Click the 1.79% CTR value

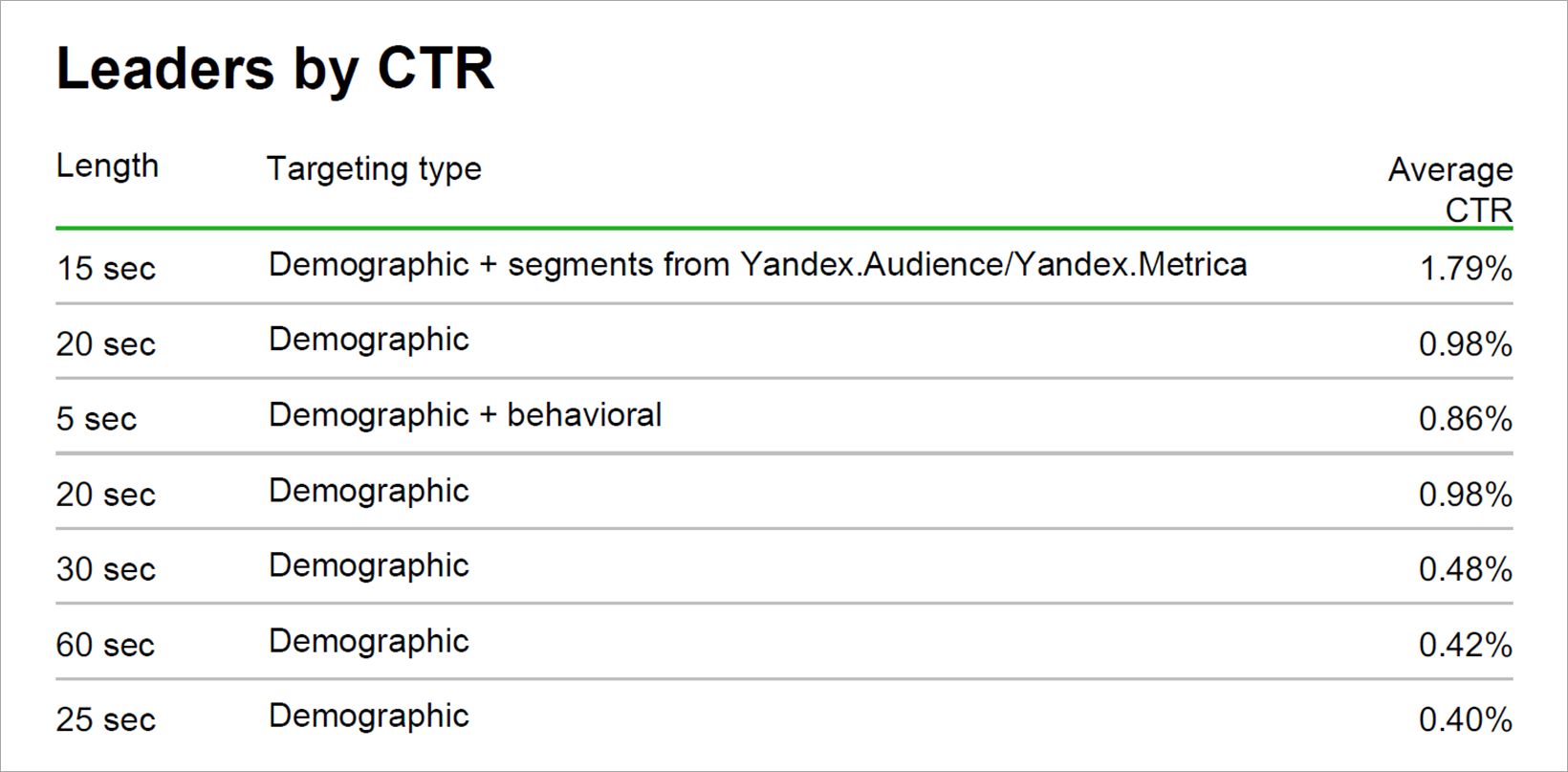coord(1465,269)
